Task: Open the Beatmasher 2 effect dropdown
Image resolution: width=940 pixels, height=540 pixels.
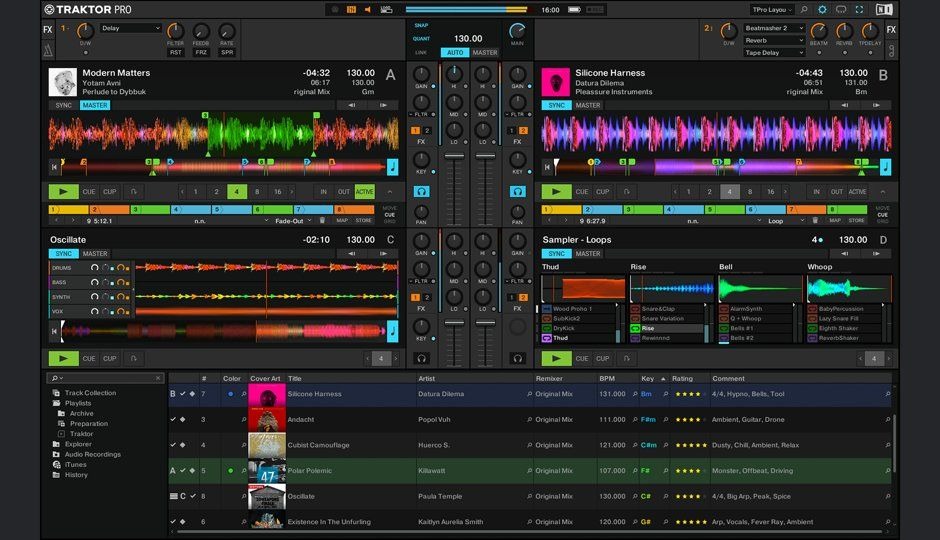Action: [x=774, y=28]
